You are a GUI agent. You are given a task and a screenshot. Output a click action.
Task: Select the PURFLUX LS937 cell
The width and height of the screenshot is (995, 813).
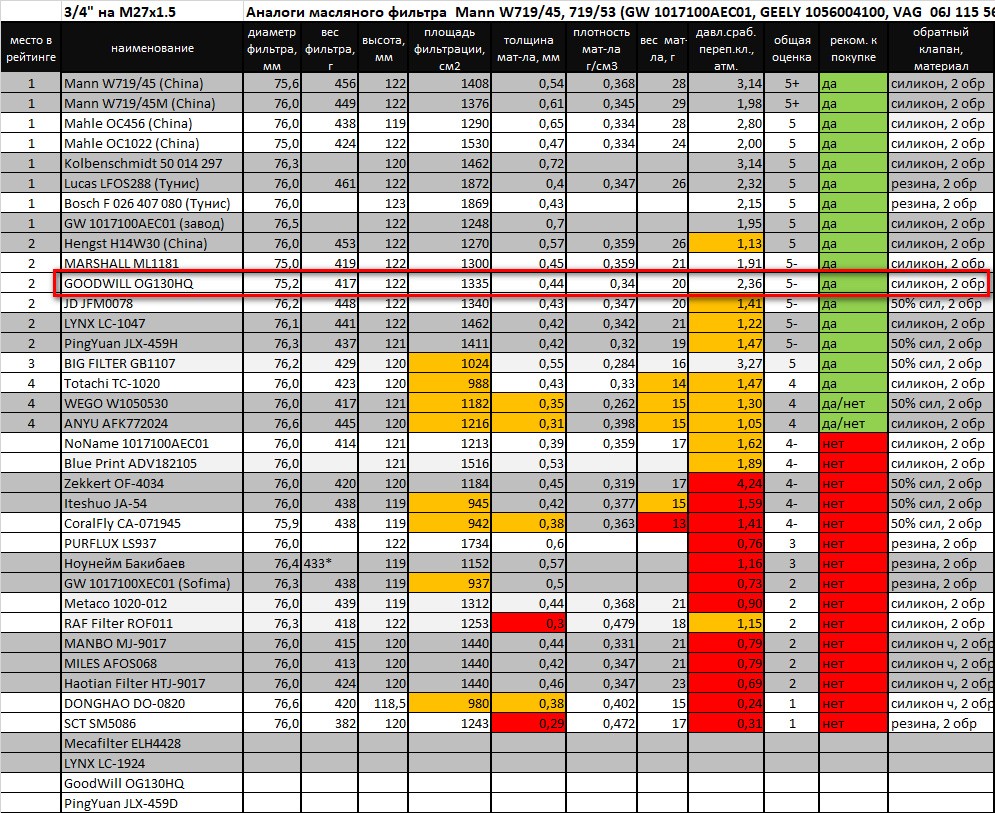click(152, 543)
